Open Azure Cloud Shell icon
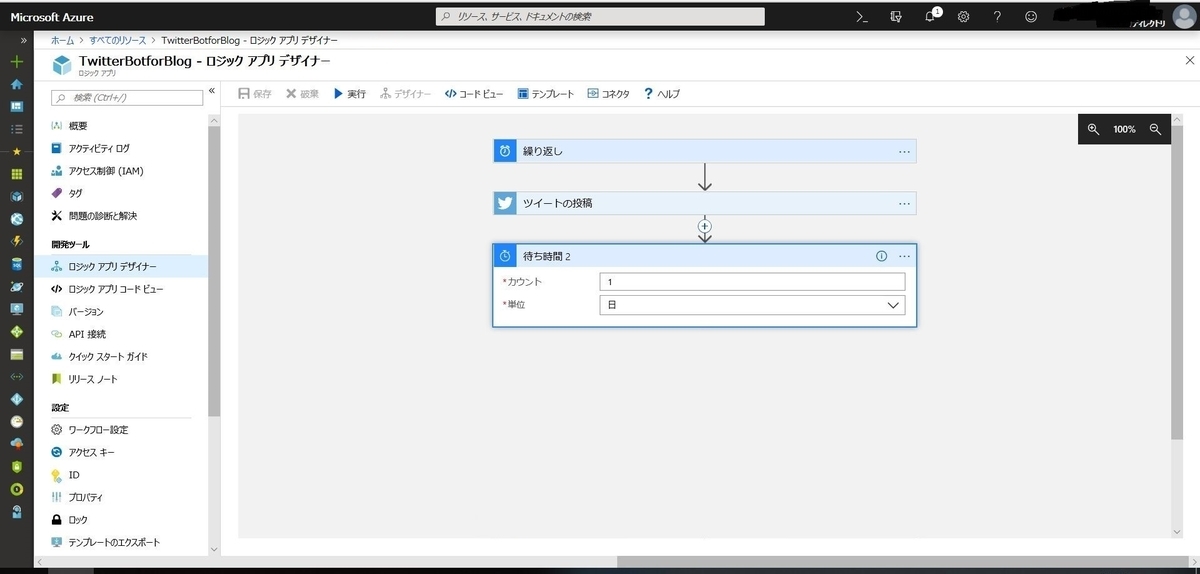1200x574 pixels. coord(861,17)
